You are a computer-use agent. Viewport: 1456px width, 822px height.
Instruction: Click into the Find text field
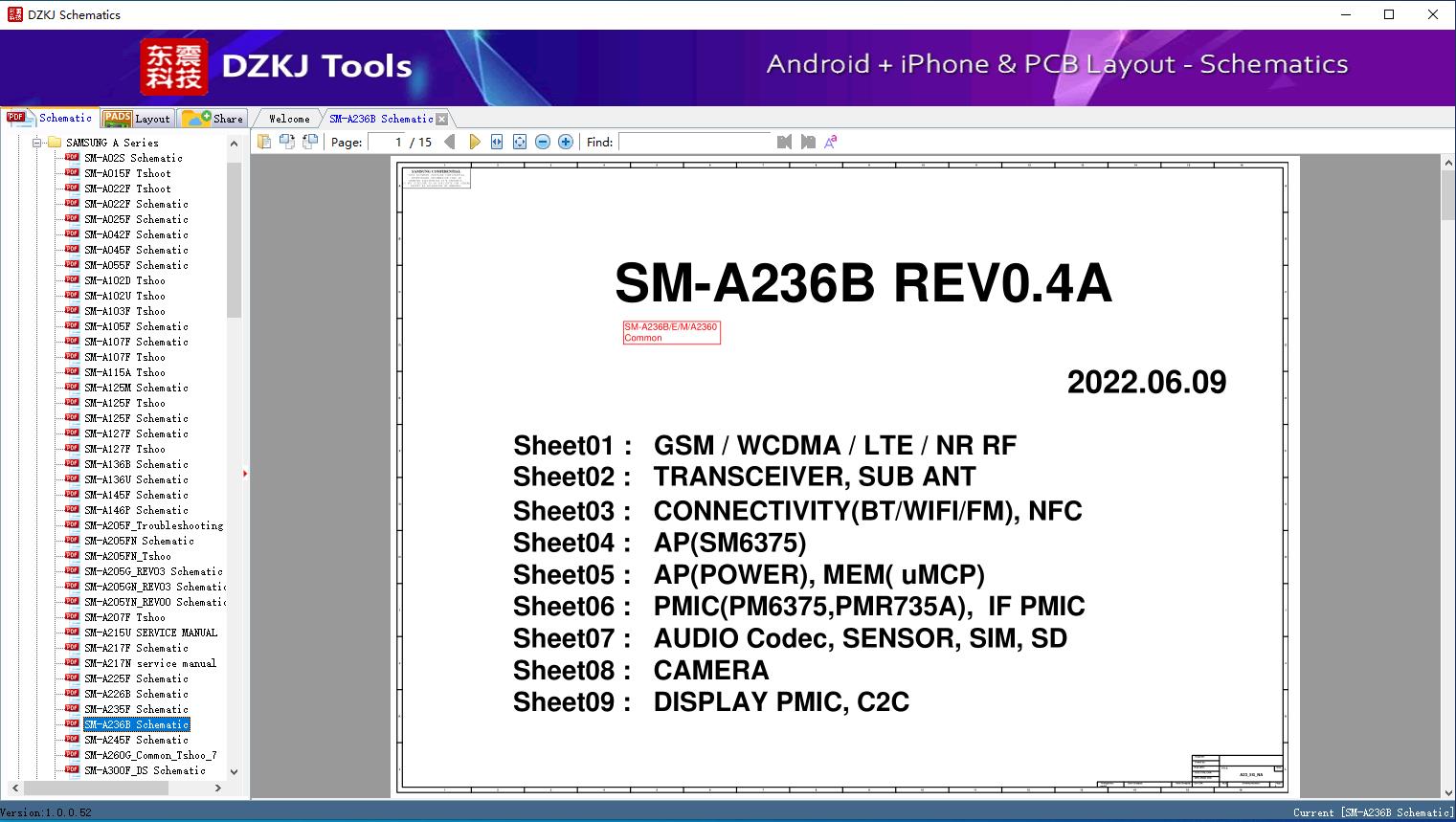point(695,142)
